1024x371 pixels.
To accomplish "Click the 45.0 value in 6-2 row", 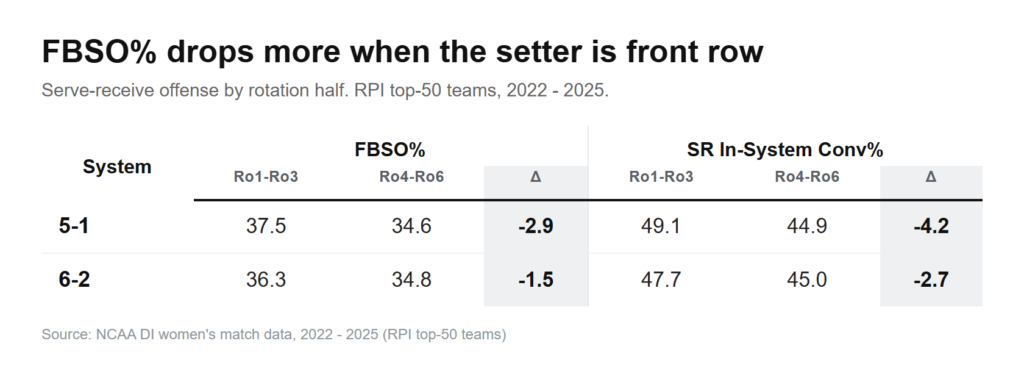I will 807,280.
